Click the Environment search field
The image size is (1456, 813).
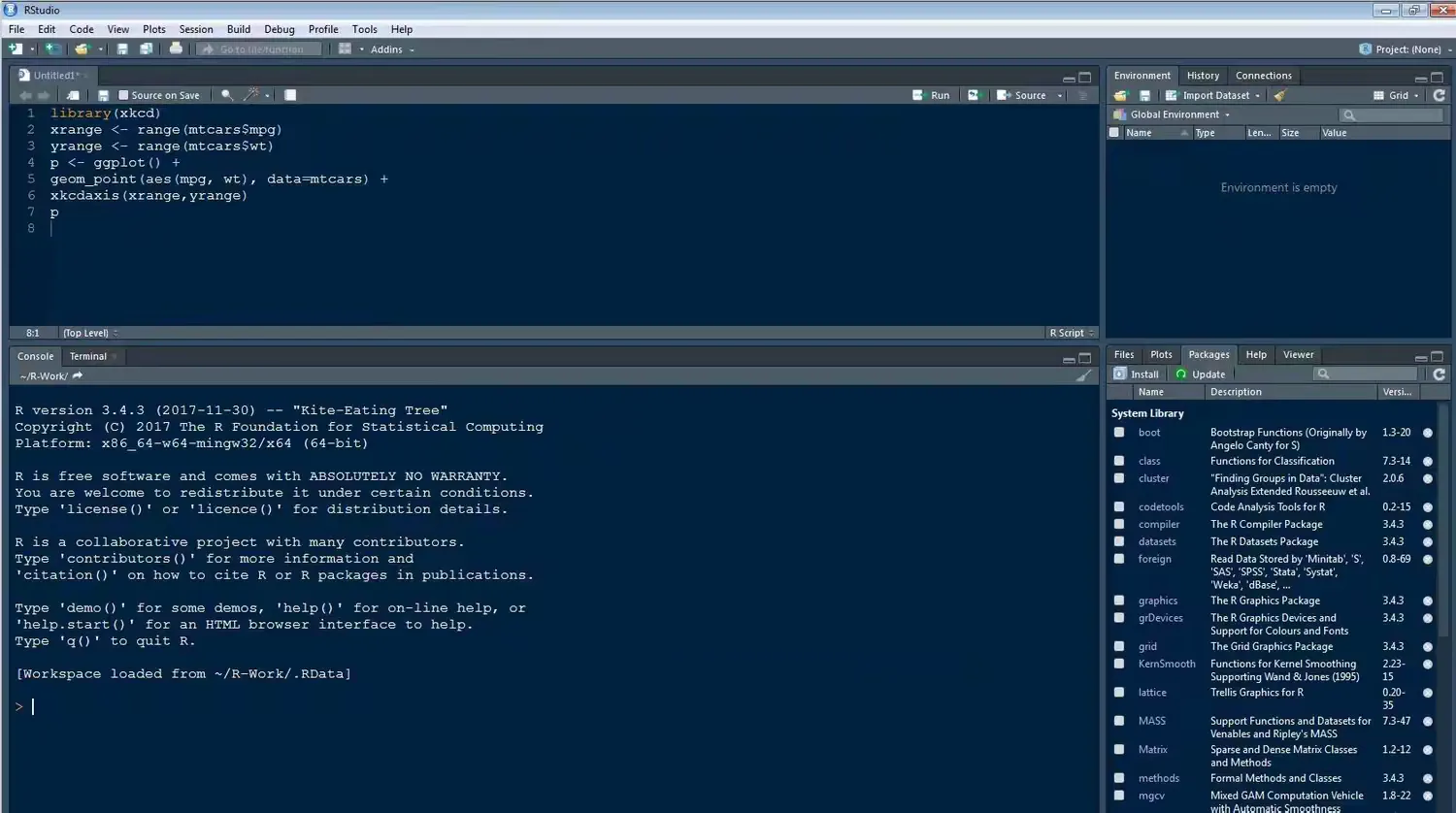pos(1392,114)
